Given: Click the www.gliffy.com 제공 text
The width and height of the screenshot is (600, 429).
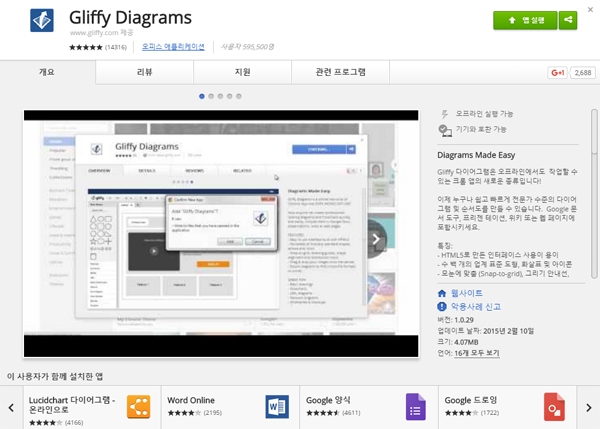Looking at the screenshot, I should [102, 33].
